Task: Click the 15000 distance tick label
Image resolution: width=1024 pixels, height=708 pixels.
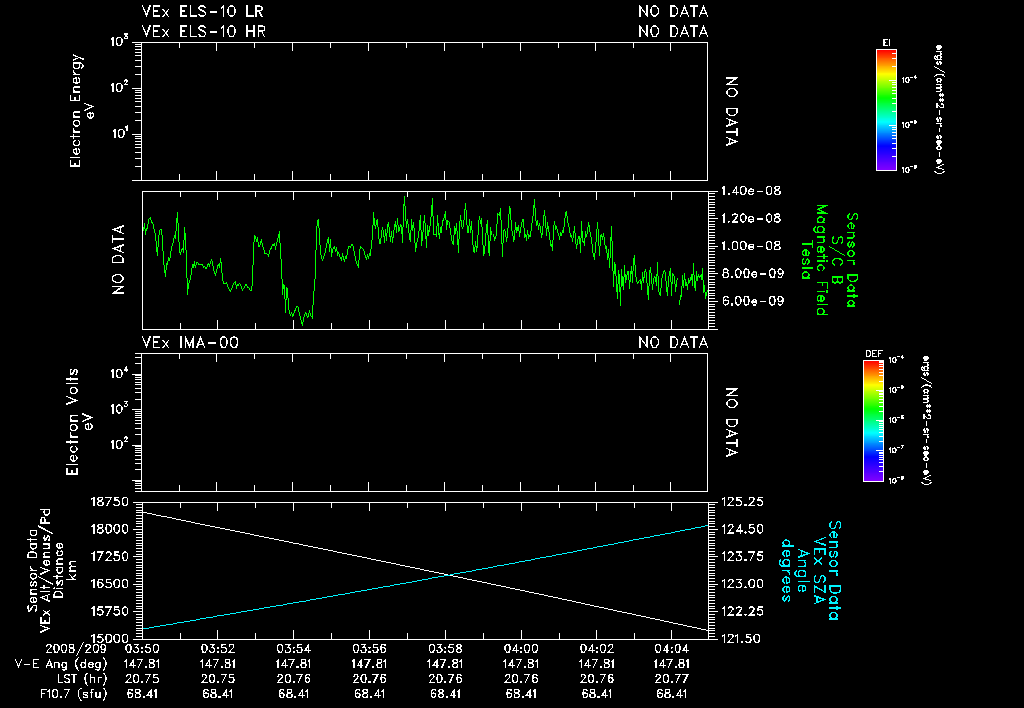Action: (x=110, y=638)
